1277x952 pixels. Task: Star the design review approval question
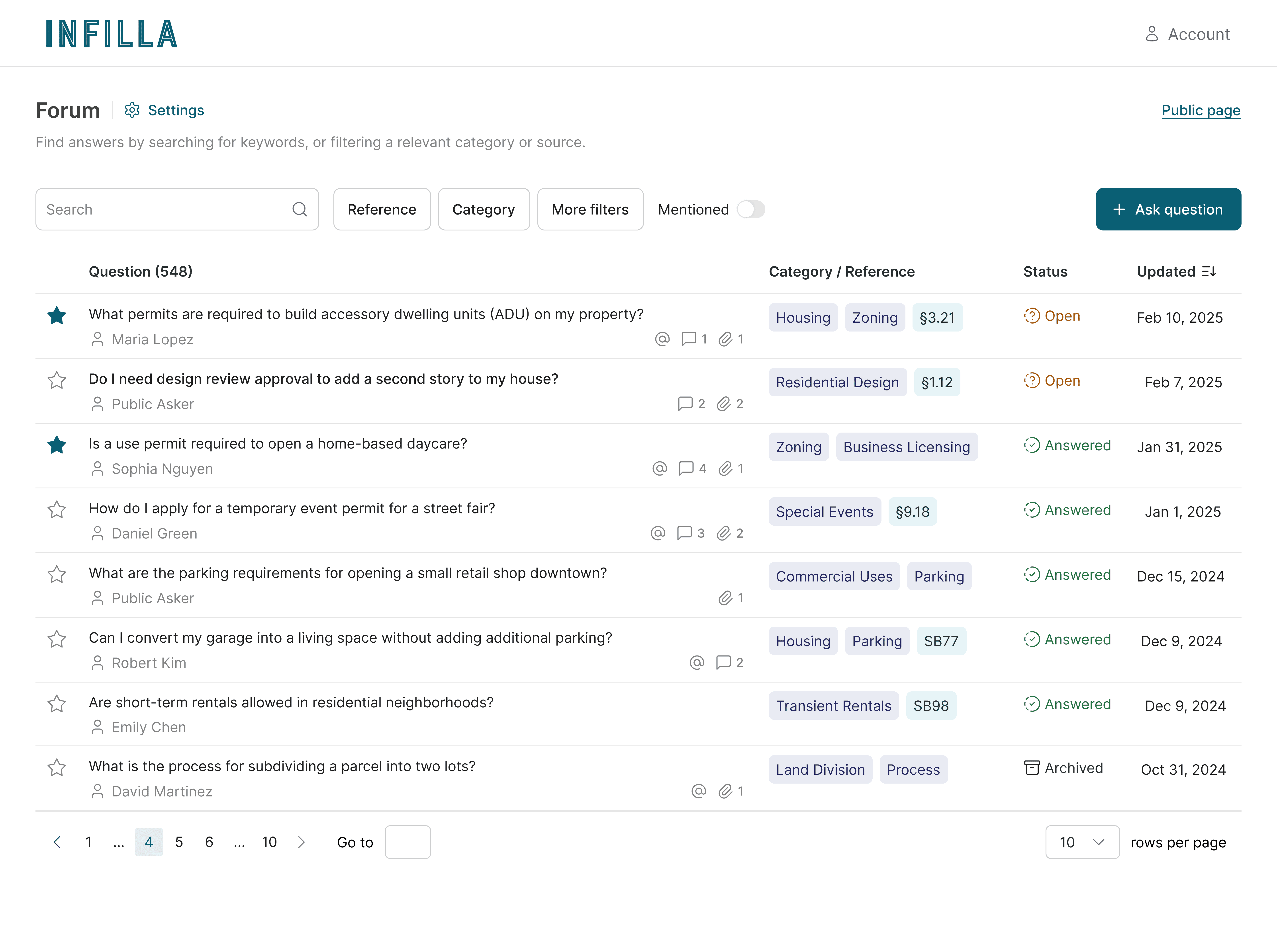coord(57,380)
